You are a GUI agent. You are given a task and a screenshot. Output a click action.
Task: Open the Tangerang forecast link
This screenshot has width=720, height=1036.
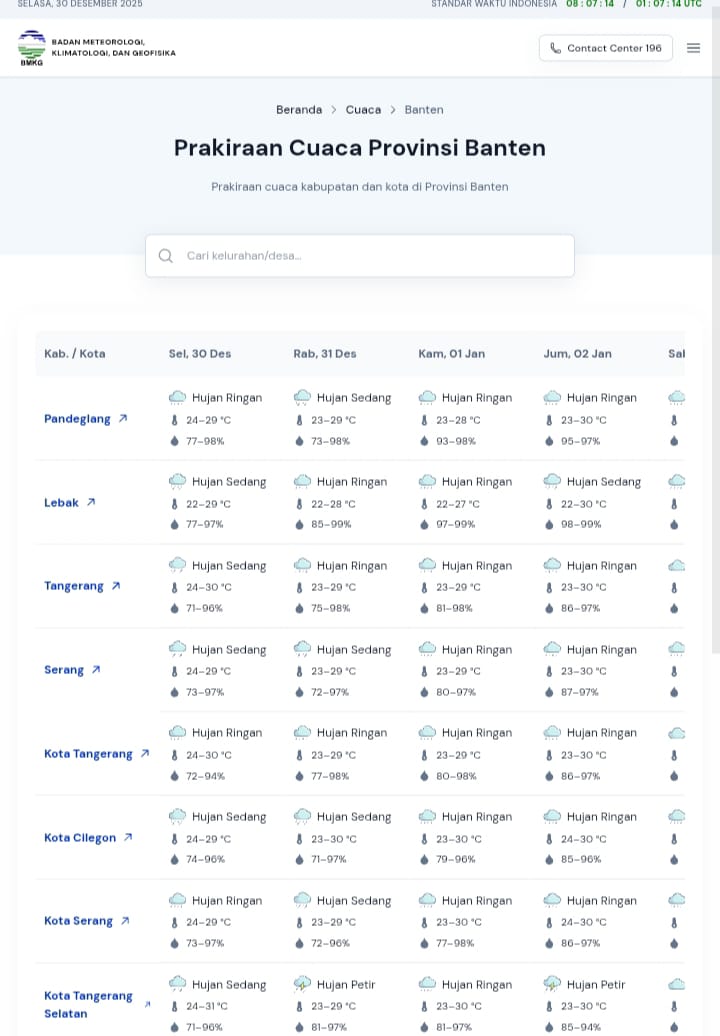click(x=74, y=586)
